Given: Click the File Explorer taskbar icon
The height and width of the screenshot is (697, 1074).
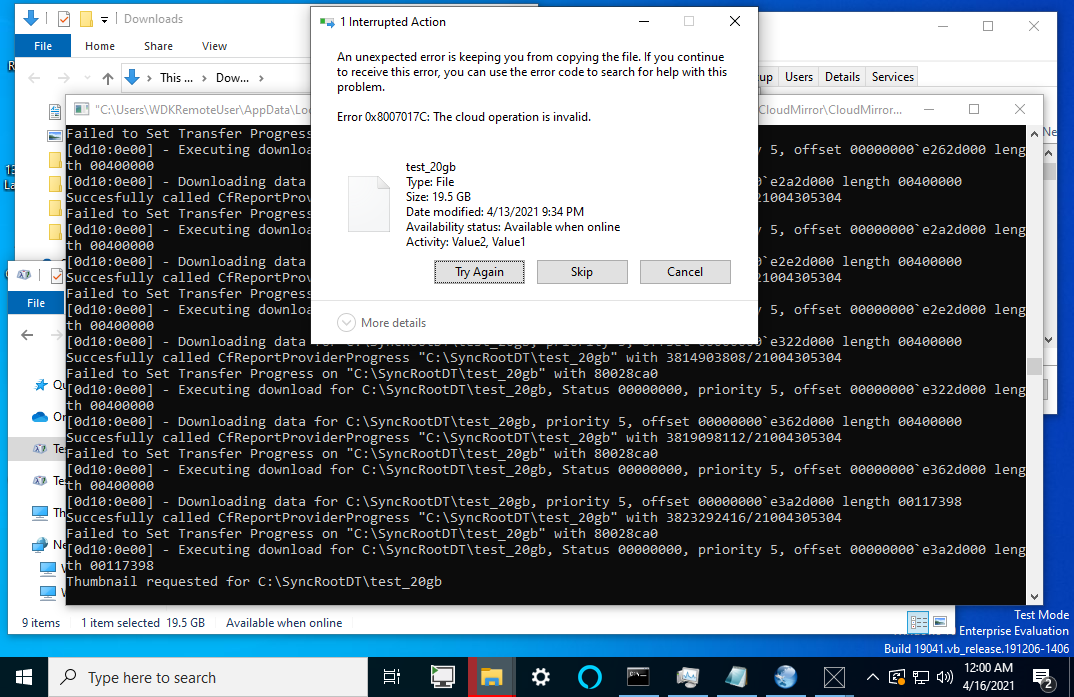Looking at the screenshot, I should click(491, 677).
